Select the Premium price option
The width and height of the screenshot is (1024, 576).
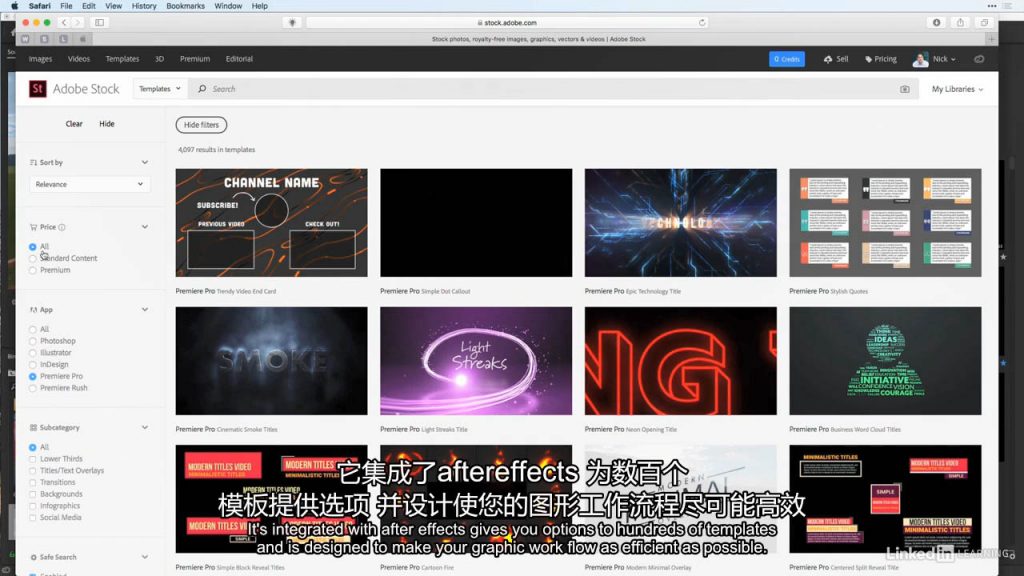[33, 270]
